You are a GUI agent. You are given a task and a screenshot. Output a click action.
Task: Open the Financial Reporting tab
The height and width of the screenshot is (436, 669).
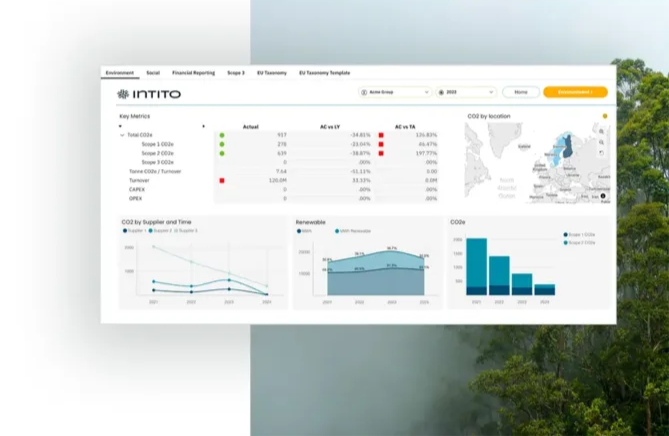(193, 73)
